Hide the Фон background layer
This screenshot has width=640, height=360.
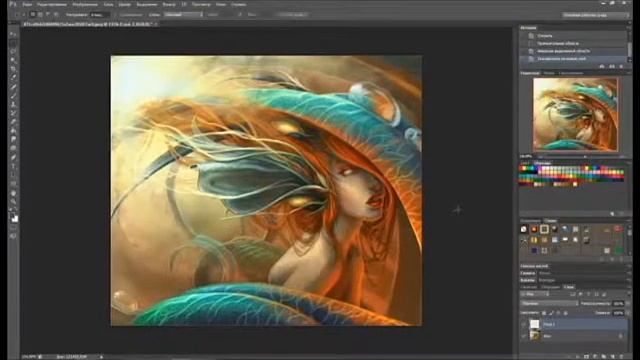[523, 336]
